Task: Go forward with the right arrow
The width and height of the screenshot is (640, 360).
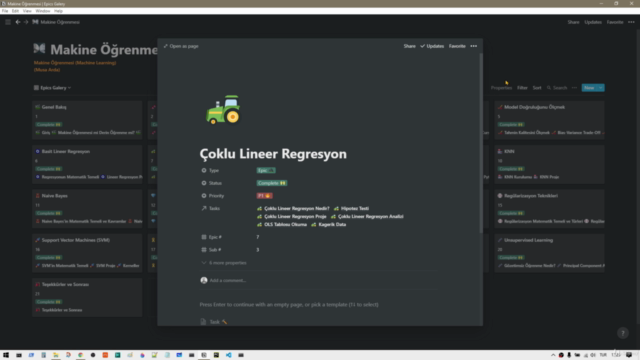Action: click(26, 22)
